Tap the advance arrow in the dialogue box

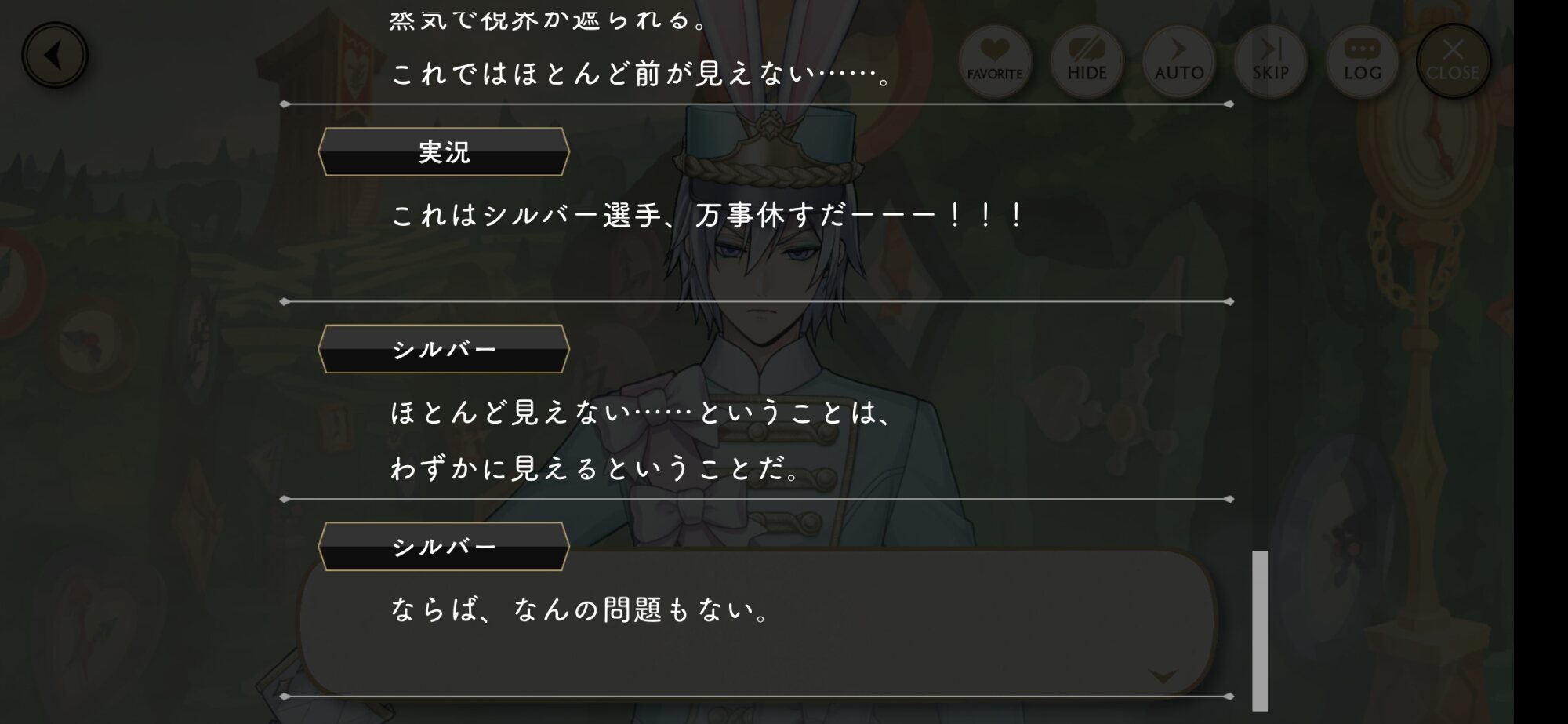pyautogui.click(x=1163, y=675)
